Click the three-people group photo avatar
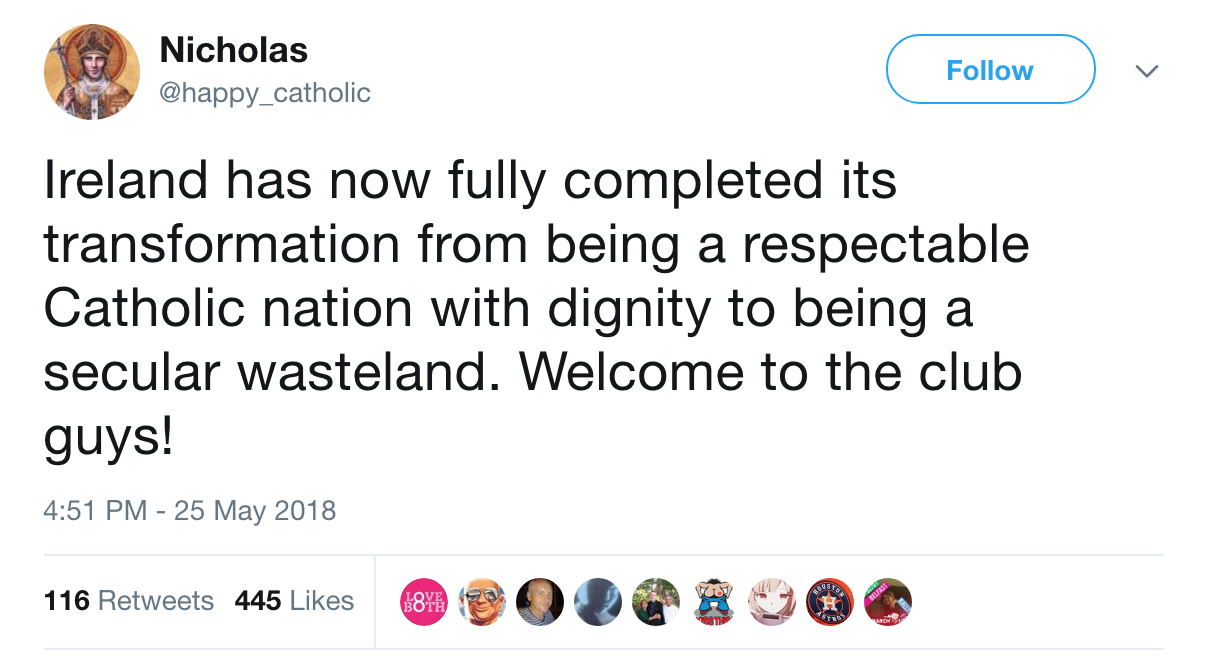Image resolution: width=1212 pixels, height=666 pixels. tap(656, 601)
